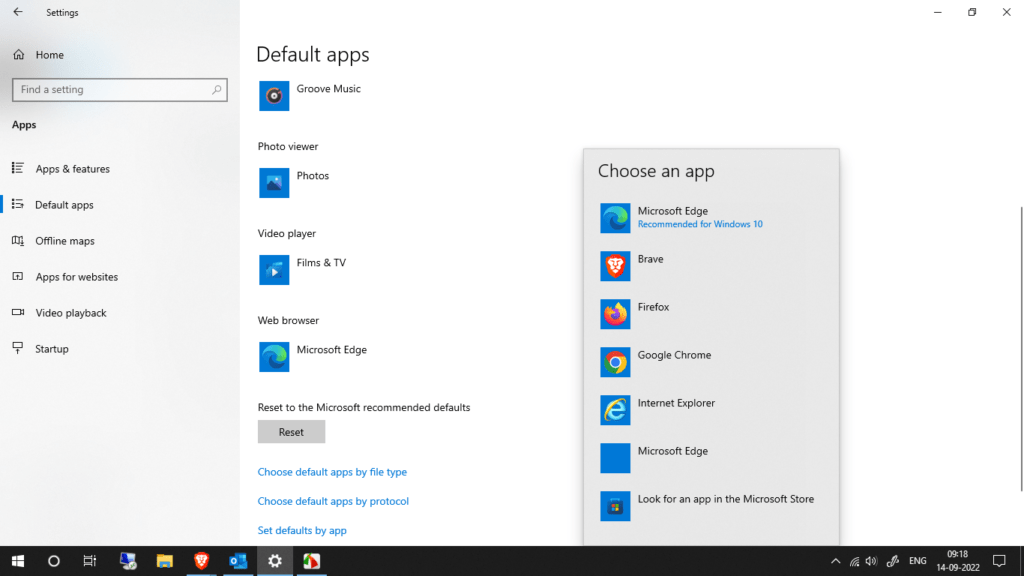Screen dimensions: 1024x576
Task: Click the Find a setting search box
Action: [120, 89]
